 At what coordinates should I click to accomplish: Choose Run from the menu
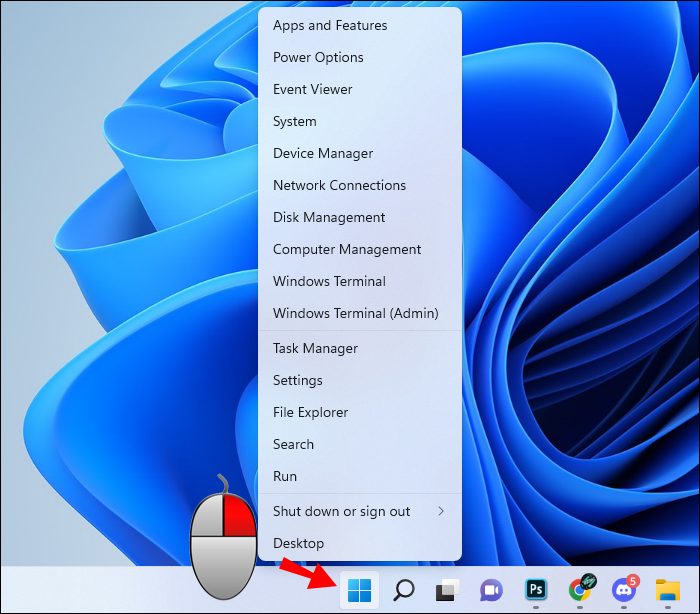(285, 476)
